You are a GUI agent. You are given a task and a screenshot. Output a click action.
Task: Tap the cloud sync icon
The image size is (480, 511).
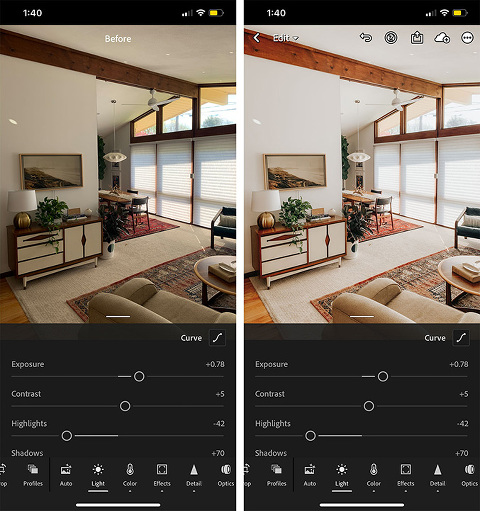tap(442, 38)
